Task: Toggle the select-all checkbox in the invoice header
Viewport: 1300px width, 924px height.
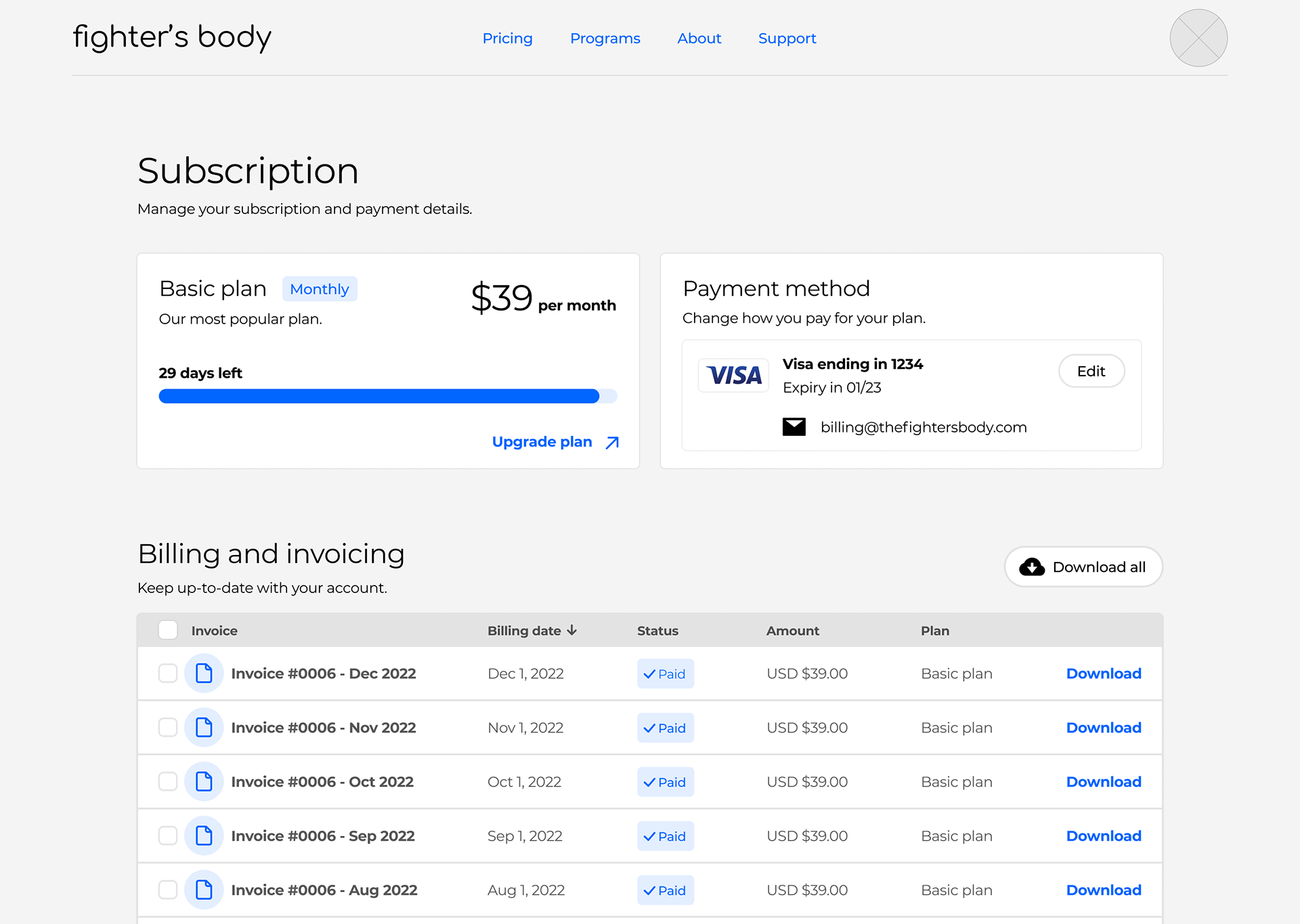Action: 167,630
